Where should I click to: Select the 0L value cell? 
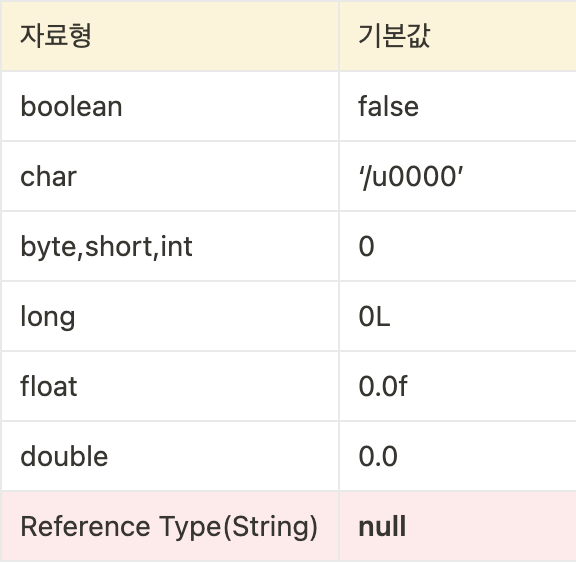(x=458, y=316)
